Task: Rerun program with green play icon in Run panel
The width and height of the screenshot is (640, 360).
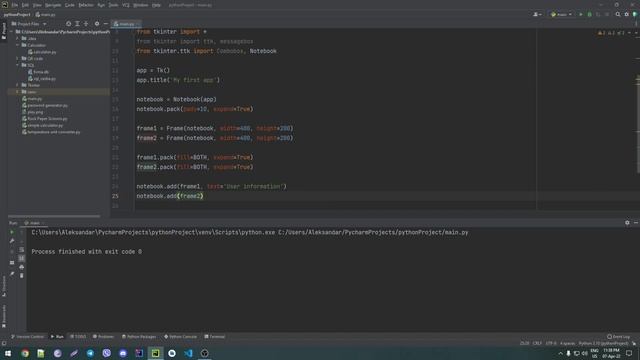Action: pos(12,232)
